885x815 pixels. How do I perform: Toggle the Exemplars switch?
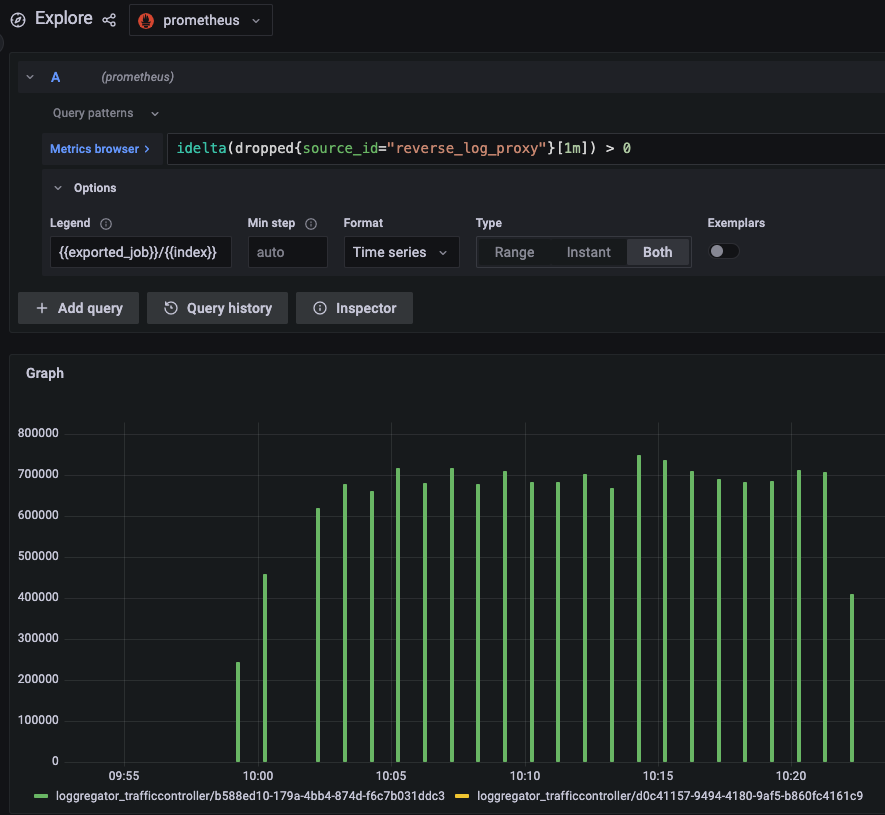coord(724,252)
